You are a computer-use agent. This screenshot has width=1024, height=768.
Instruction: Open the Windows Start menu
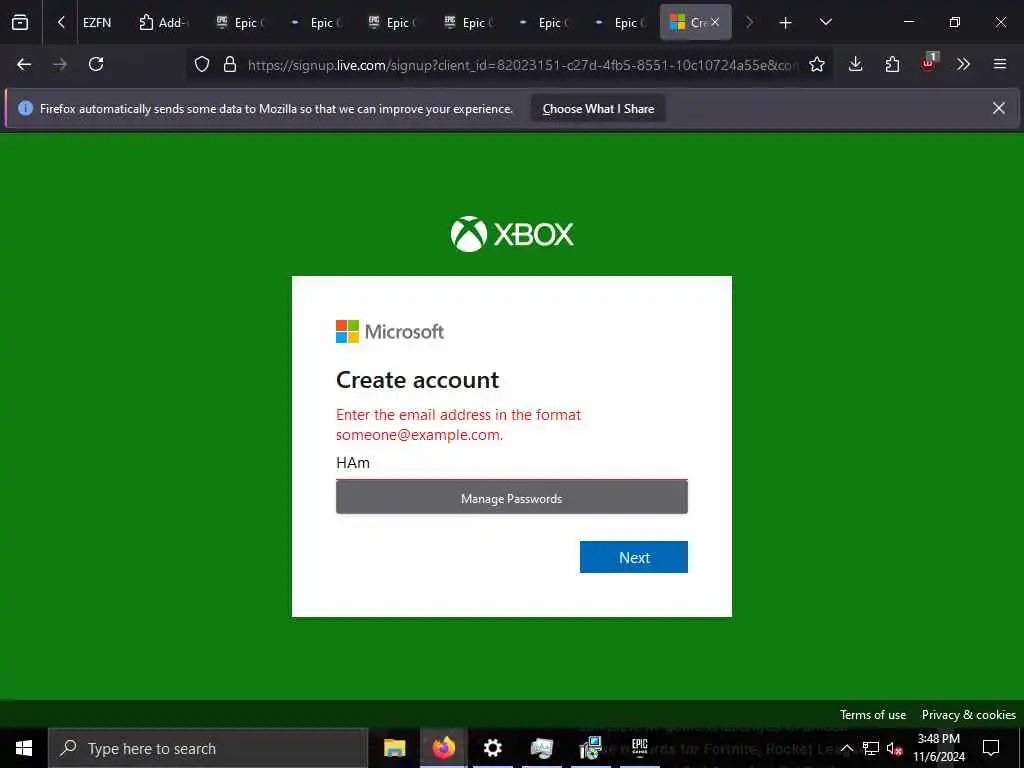[x=24, y=748]
